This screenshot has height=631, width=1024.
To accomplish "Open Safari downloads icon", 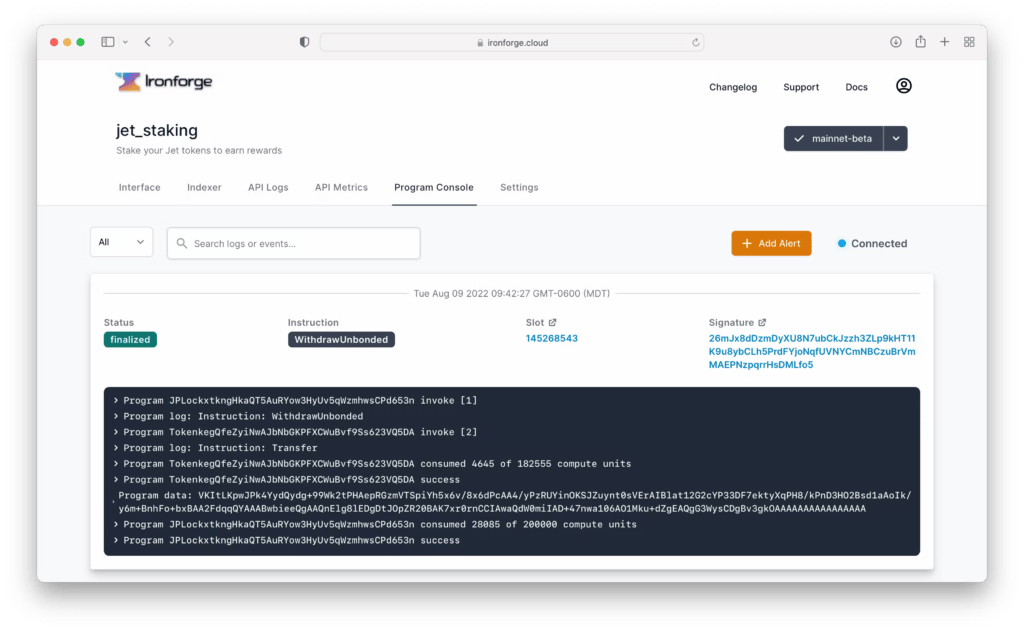I will (895, 42).
